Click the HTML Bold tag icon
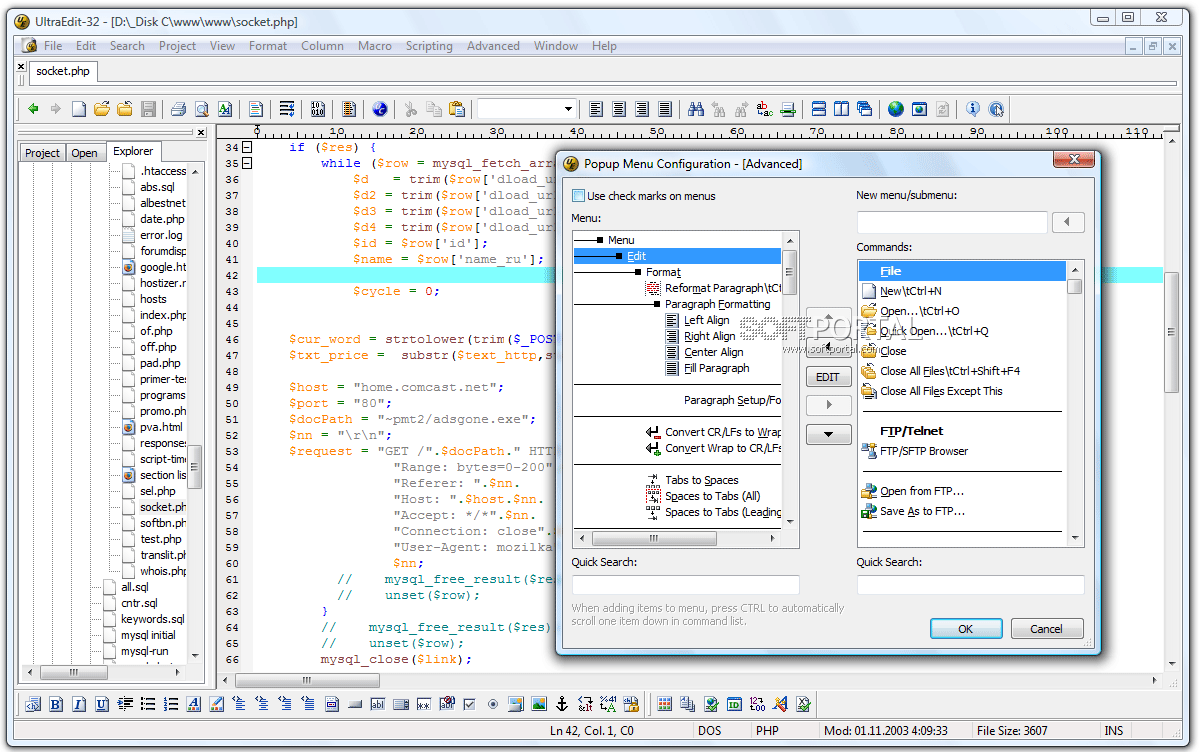 56,704
